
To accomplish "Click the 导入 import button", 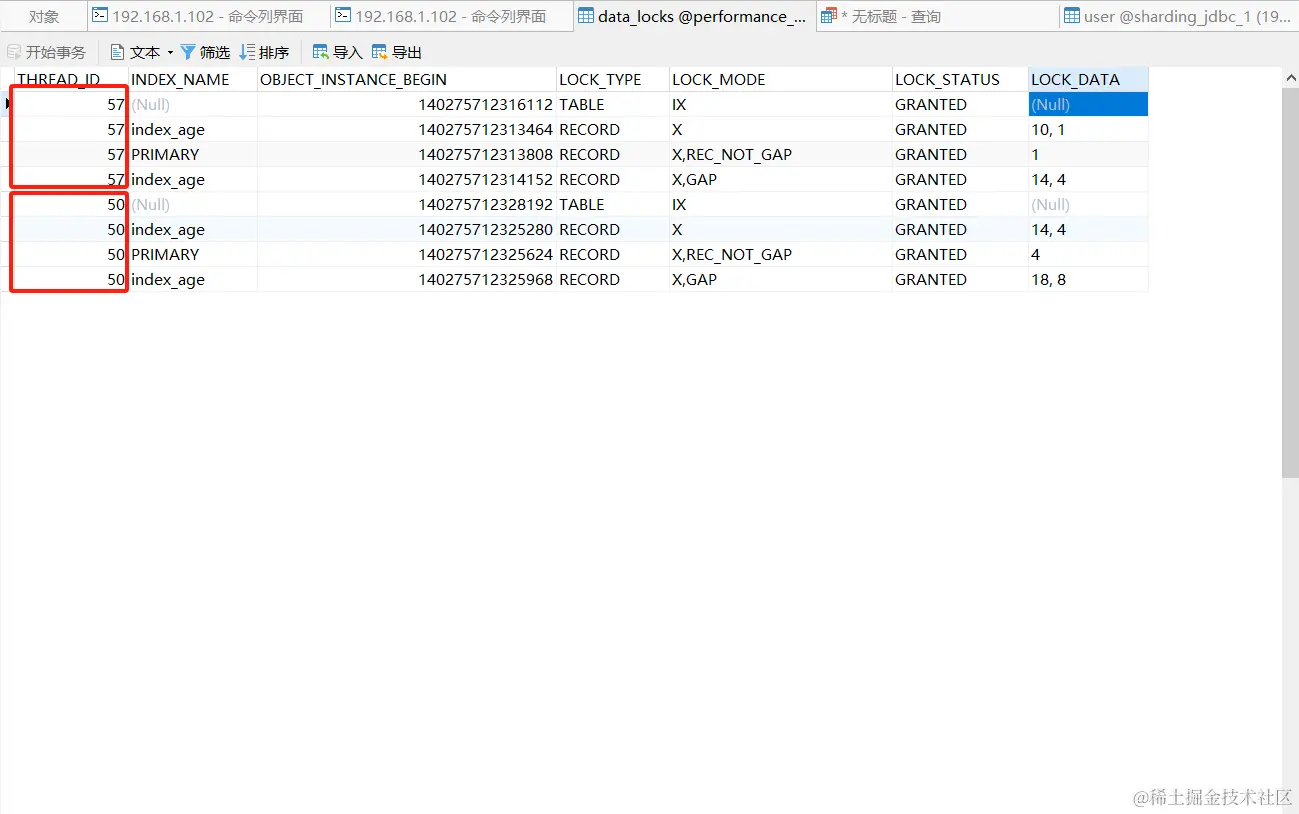I will point(338,52).
